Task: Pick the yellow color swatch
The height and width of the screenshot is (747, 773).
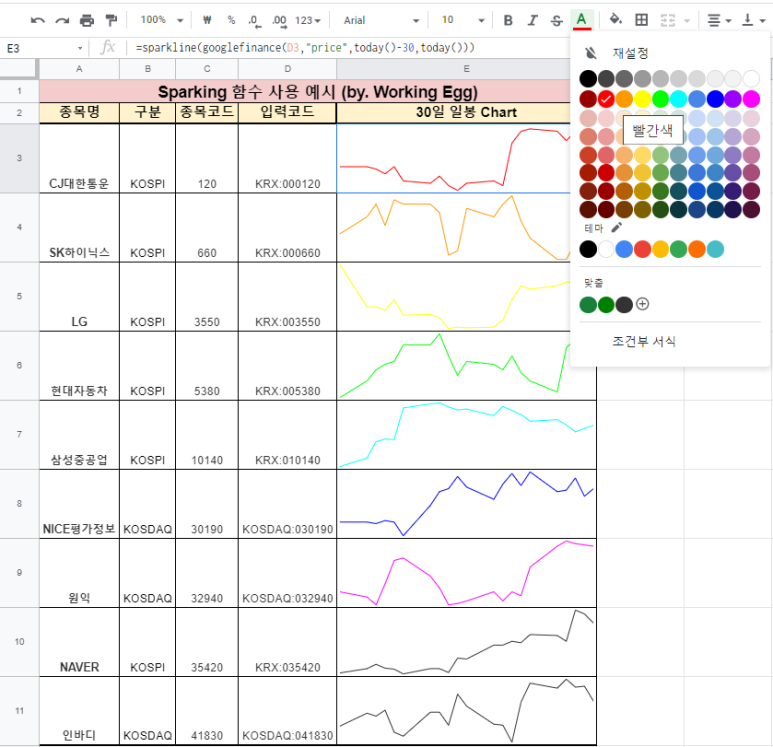Action: (x=642, y=99)
